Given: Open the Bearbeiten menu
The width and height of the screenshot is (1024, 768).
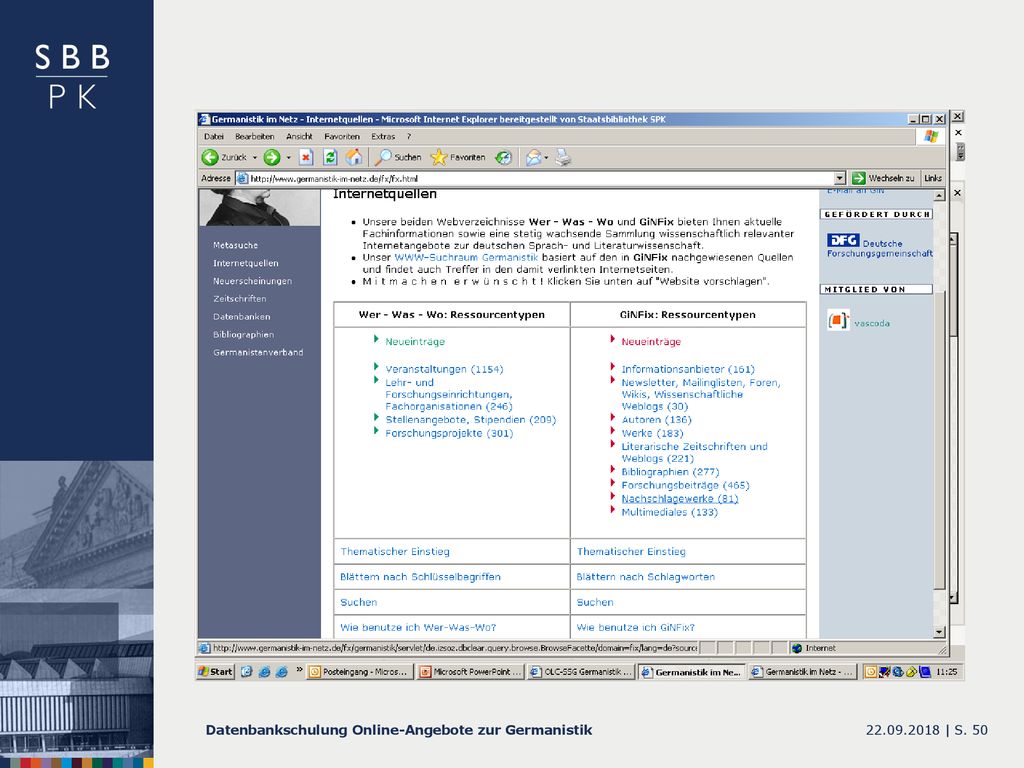Looking at the screenshot, I should coord(255,136).
